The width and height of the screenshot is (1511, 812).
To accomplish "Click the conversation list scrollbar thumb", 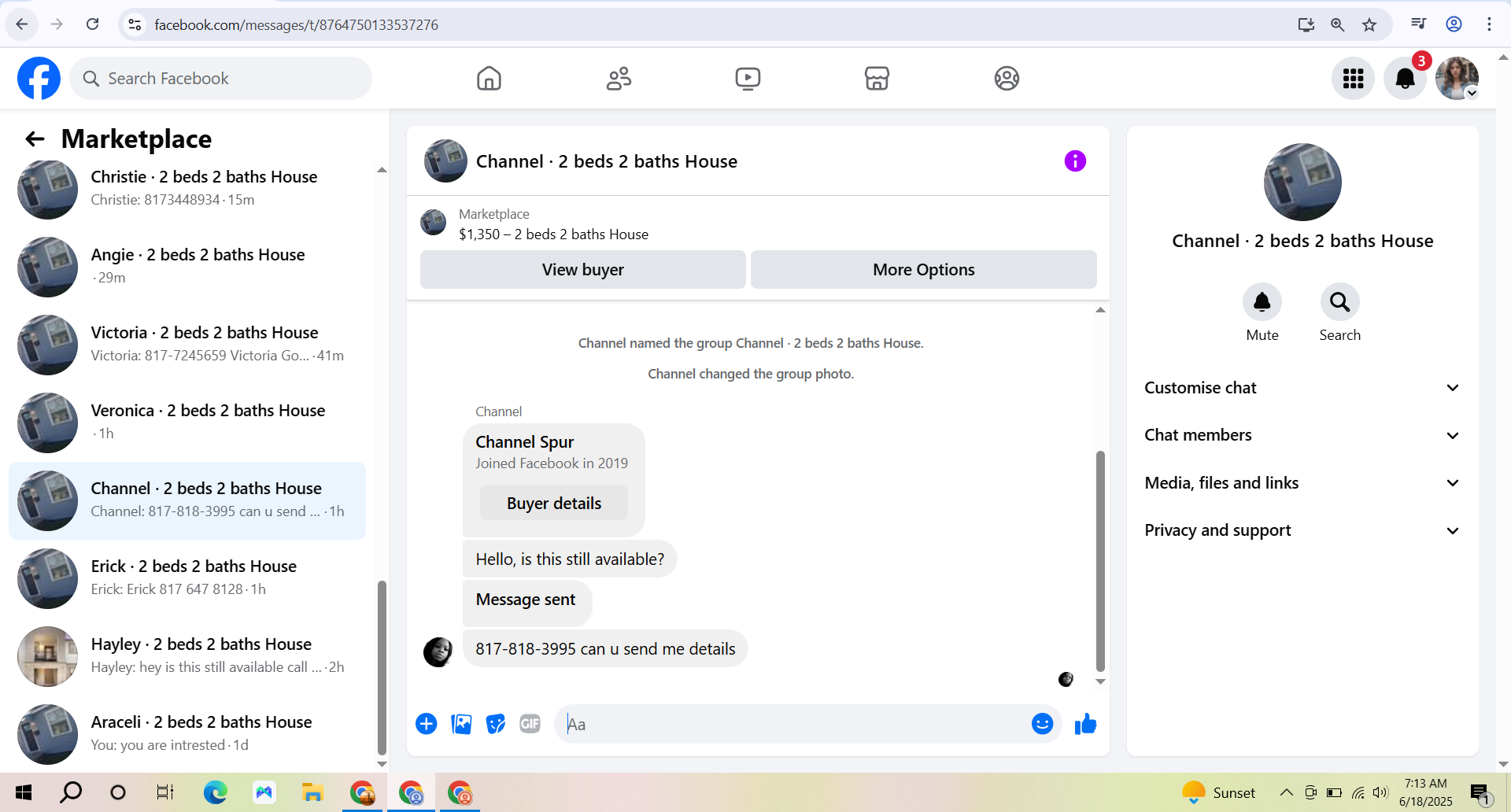I will (382, 667).
